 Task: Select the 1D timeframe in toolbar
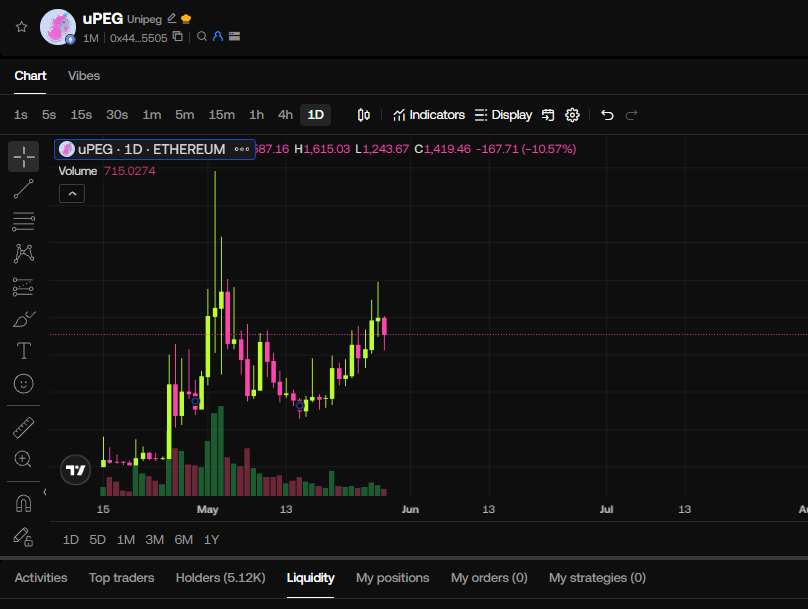click(315, 115)
